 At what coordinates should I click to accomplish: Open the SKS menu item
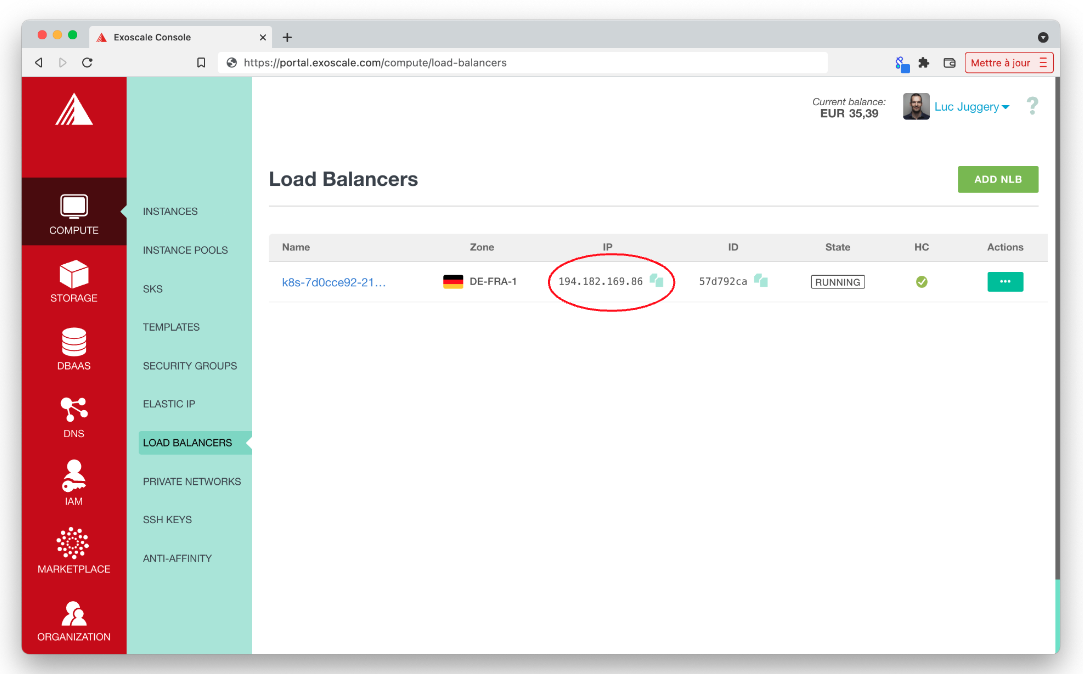(153, 289)
